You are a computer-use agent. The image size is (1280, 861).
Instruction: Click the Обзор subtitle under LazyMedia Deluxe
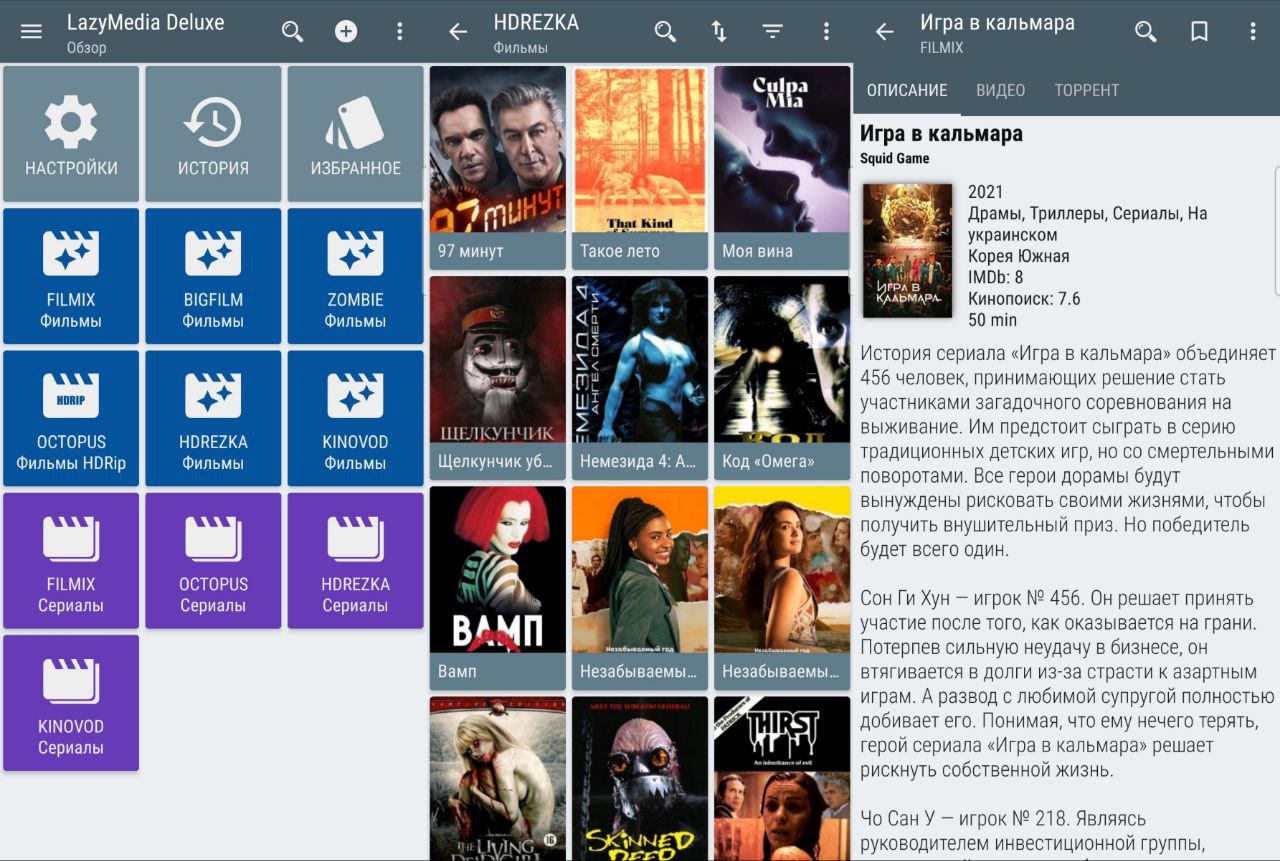point(86,47)
